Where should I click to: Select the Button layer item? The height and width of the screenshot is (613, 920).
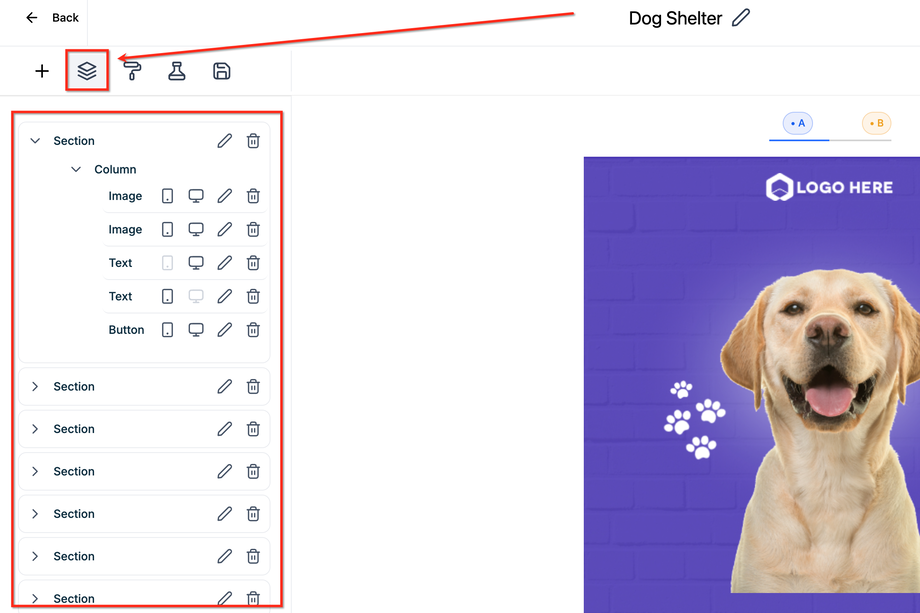[126, 330]
